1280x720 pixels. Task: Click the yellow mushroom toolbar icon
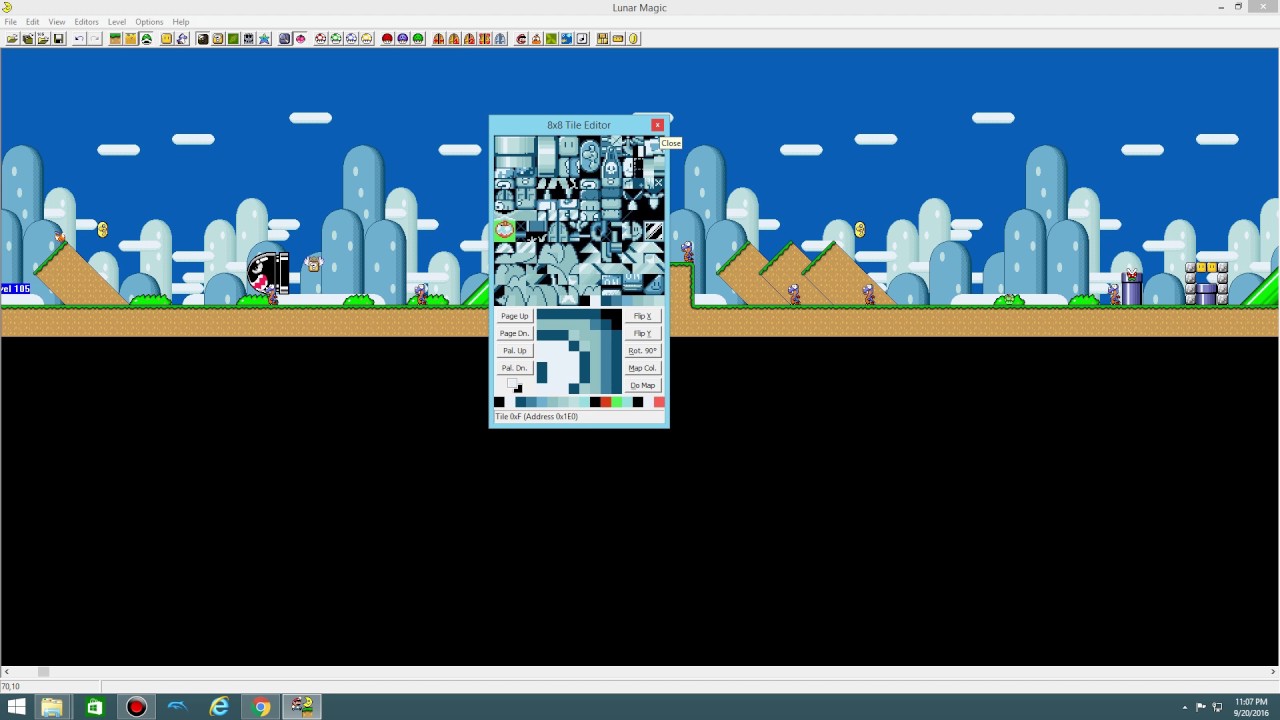(367, 39)
